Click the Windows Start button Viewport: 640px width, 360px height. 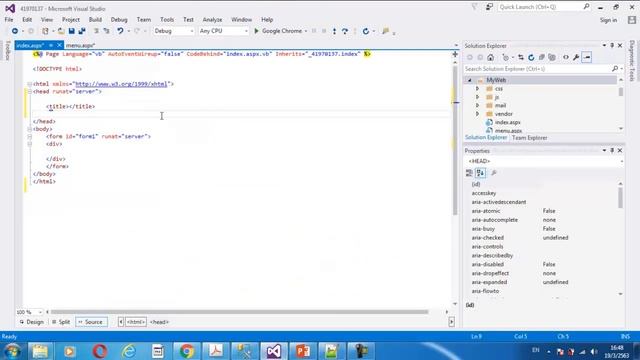(12, 351)
